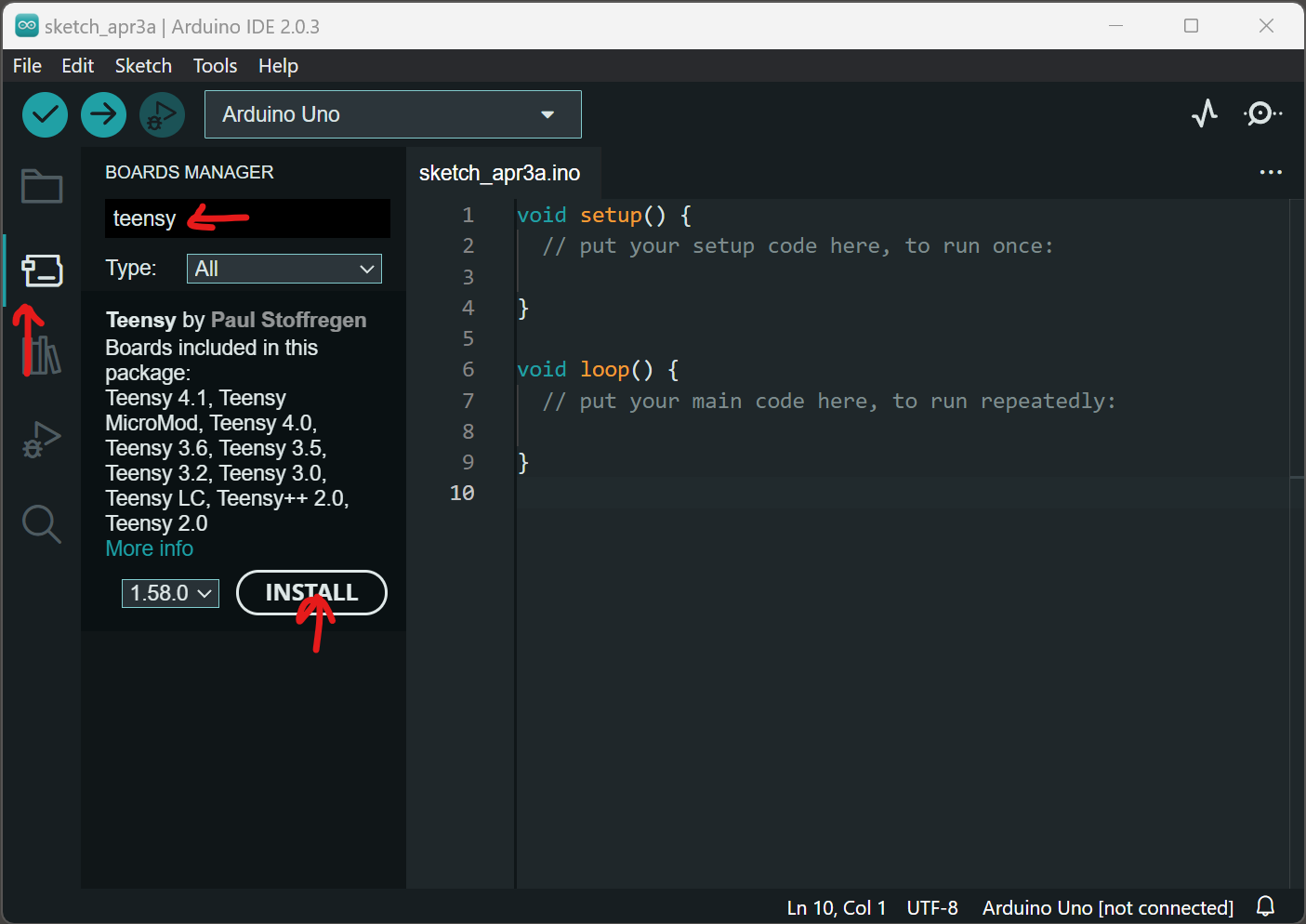This screenshot has height=924, width=1306.
Task: Click the 'void loop() {' code line
Action: (x=598, y=370)
